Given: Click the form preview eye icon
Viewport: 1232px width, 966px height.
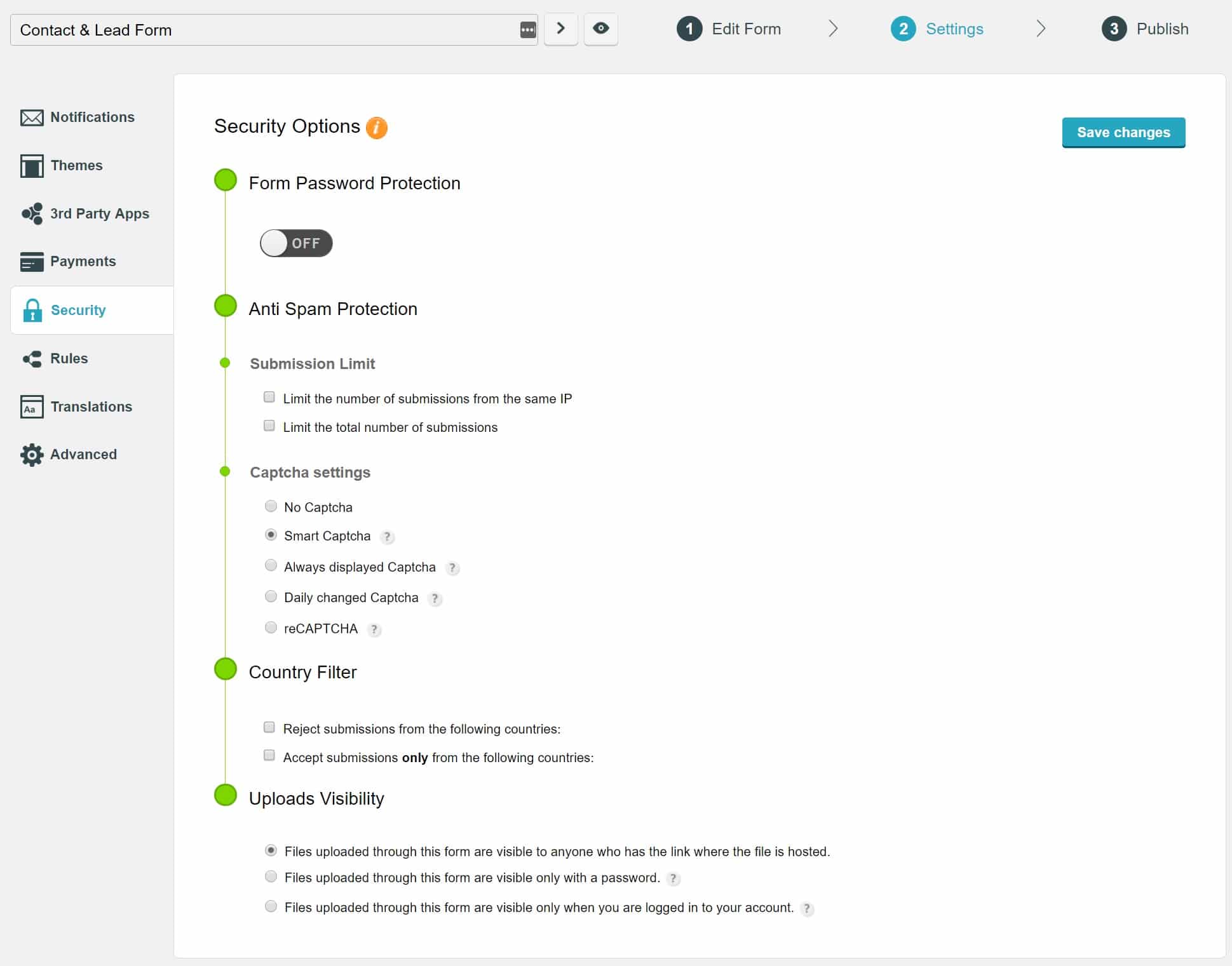Looking at the screenshot, I should click(602, 29).
